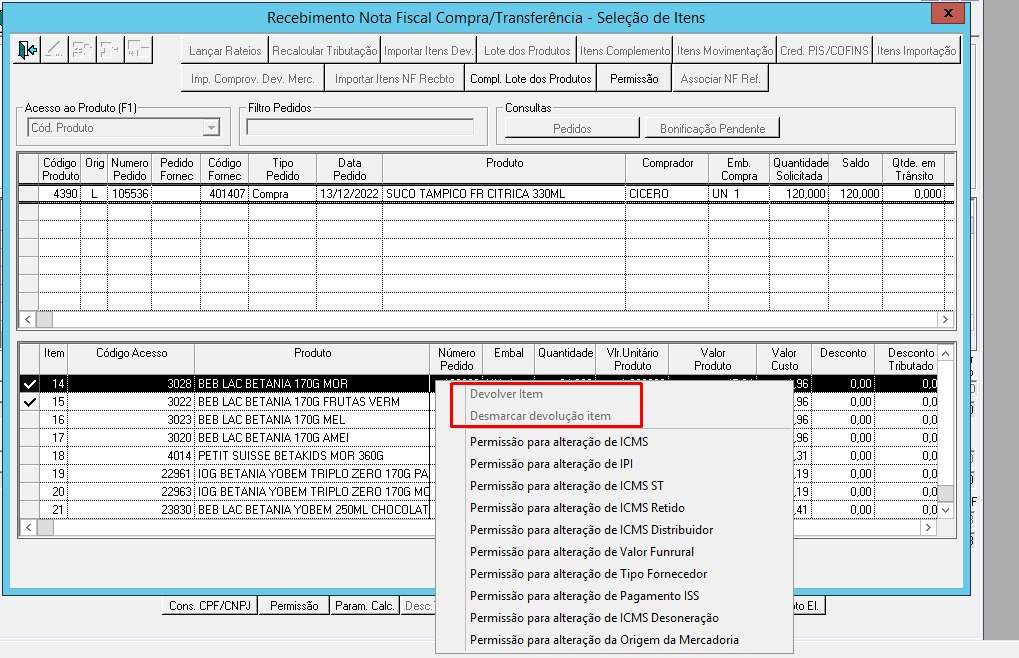This screenshot has width=1019, height=658.
Task: Toggle selection cell for item 17
Action: coord(29,438)
